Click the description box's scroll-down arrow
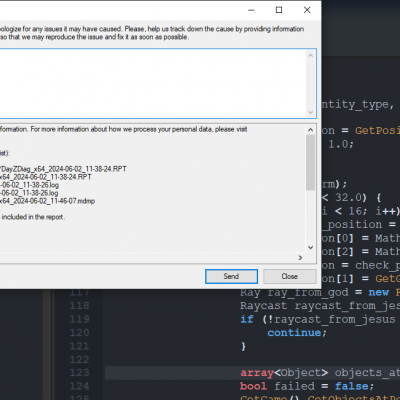The image size is (400, 400). point(311,112)
